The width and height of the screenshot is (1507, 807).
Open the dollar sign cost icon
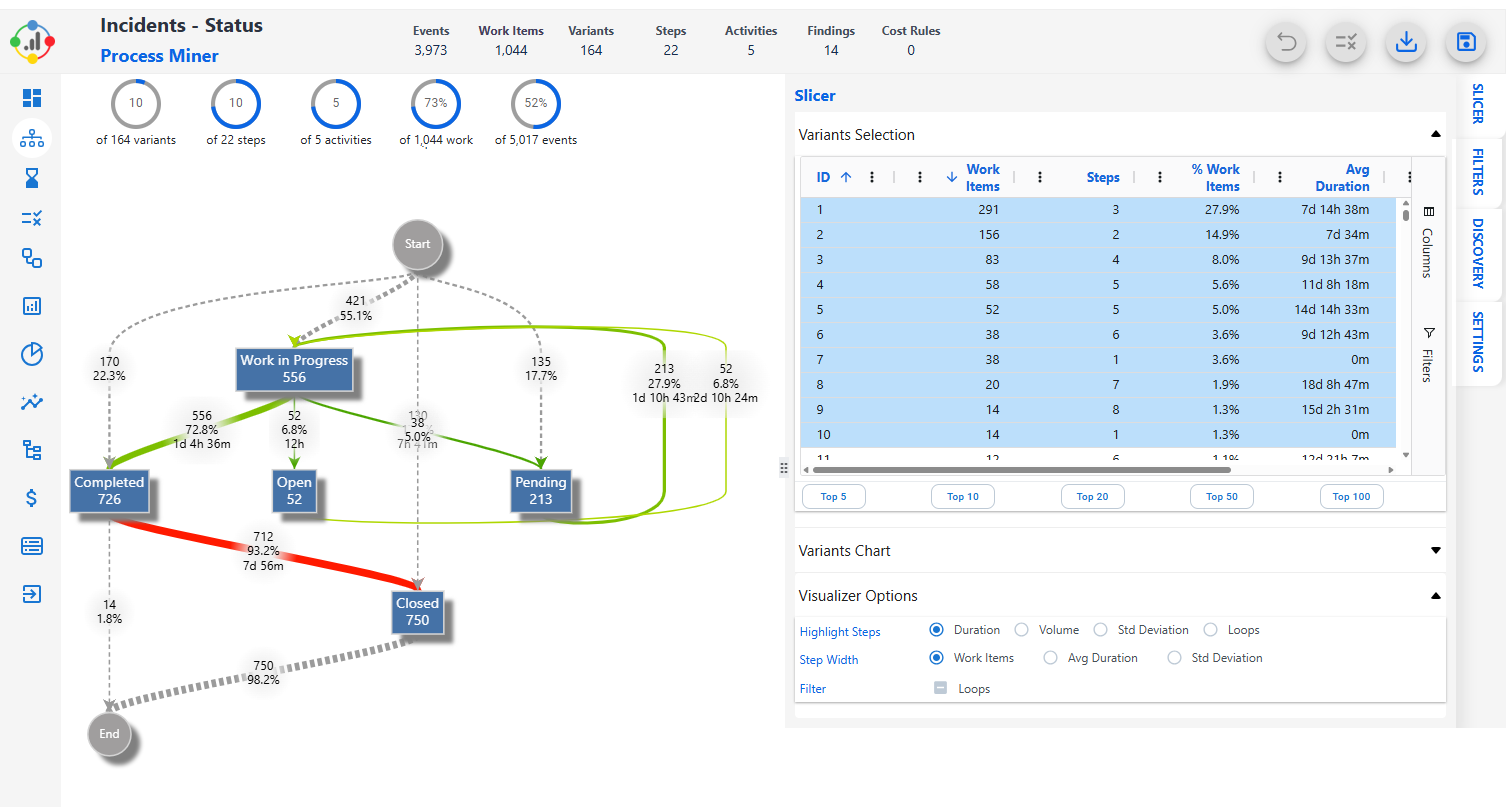(32, 498)
